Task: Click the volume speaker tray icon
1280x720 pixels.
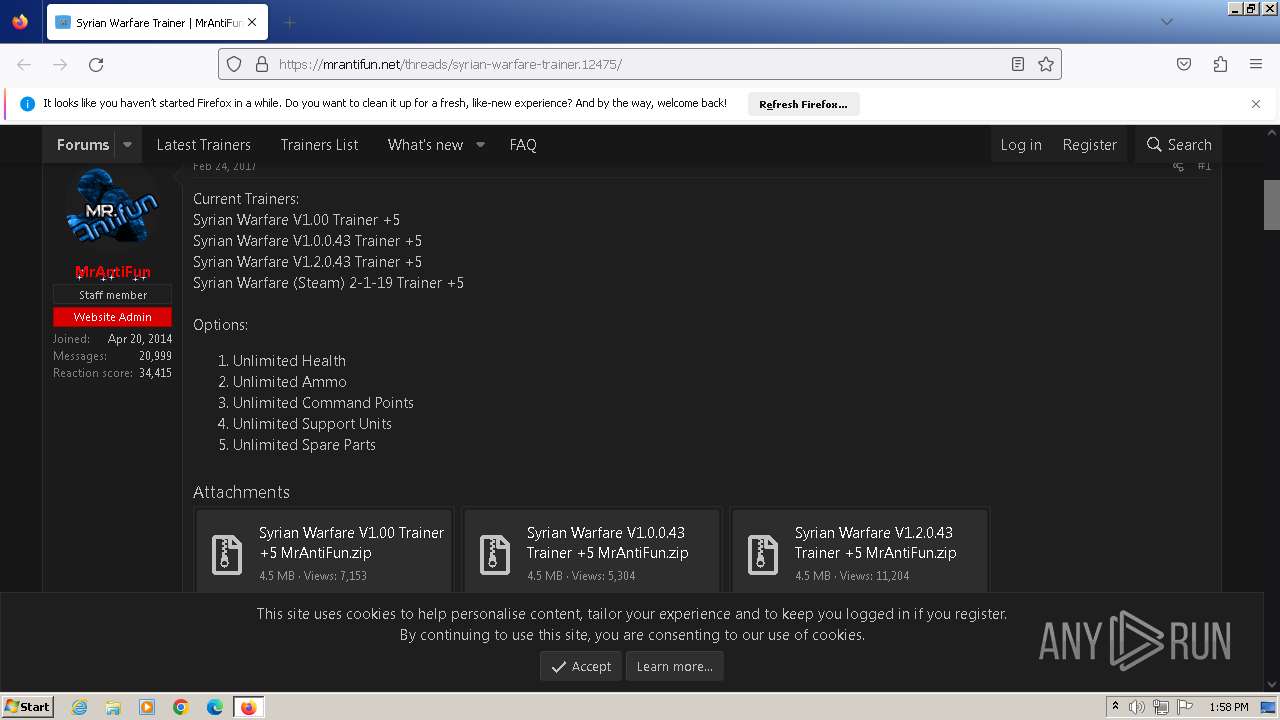Action: click(x=1137, y=707)
